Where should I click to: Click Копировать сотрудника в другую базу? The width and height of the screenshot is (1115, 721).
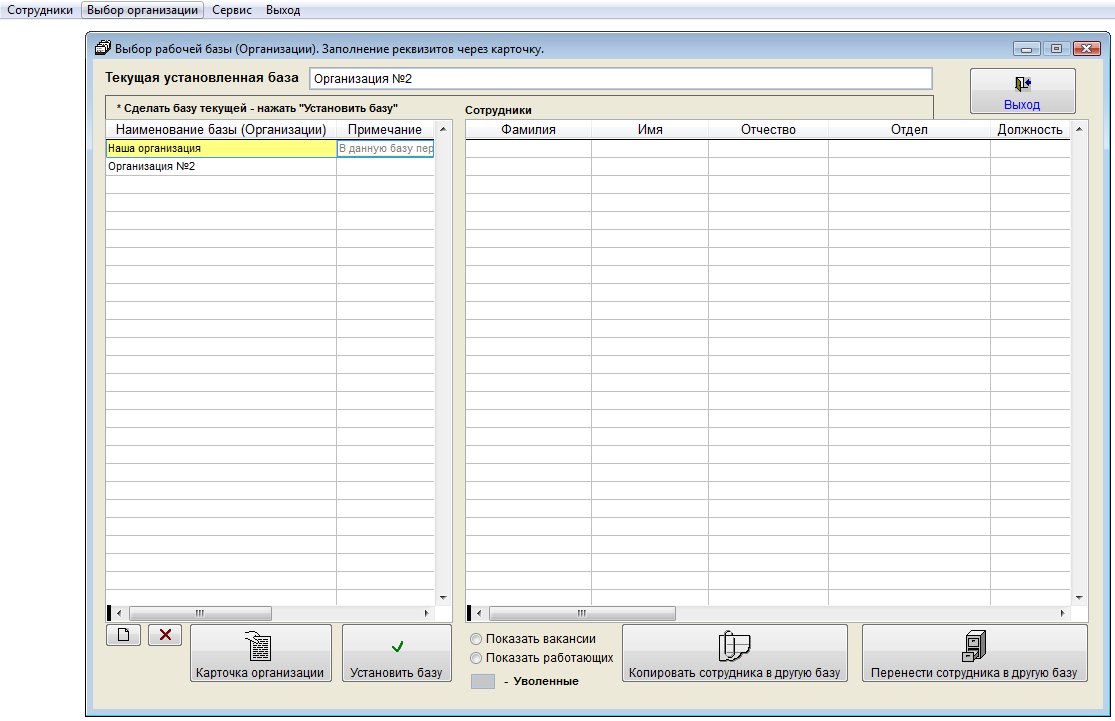(x=734, y=653)
